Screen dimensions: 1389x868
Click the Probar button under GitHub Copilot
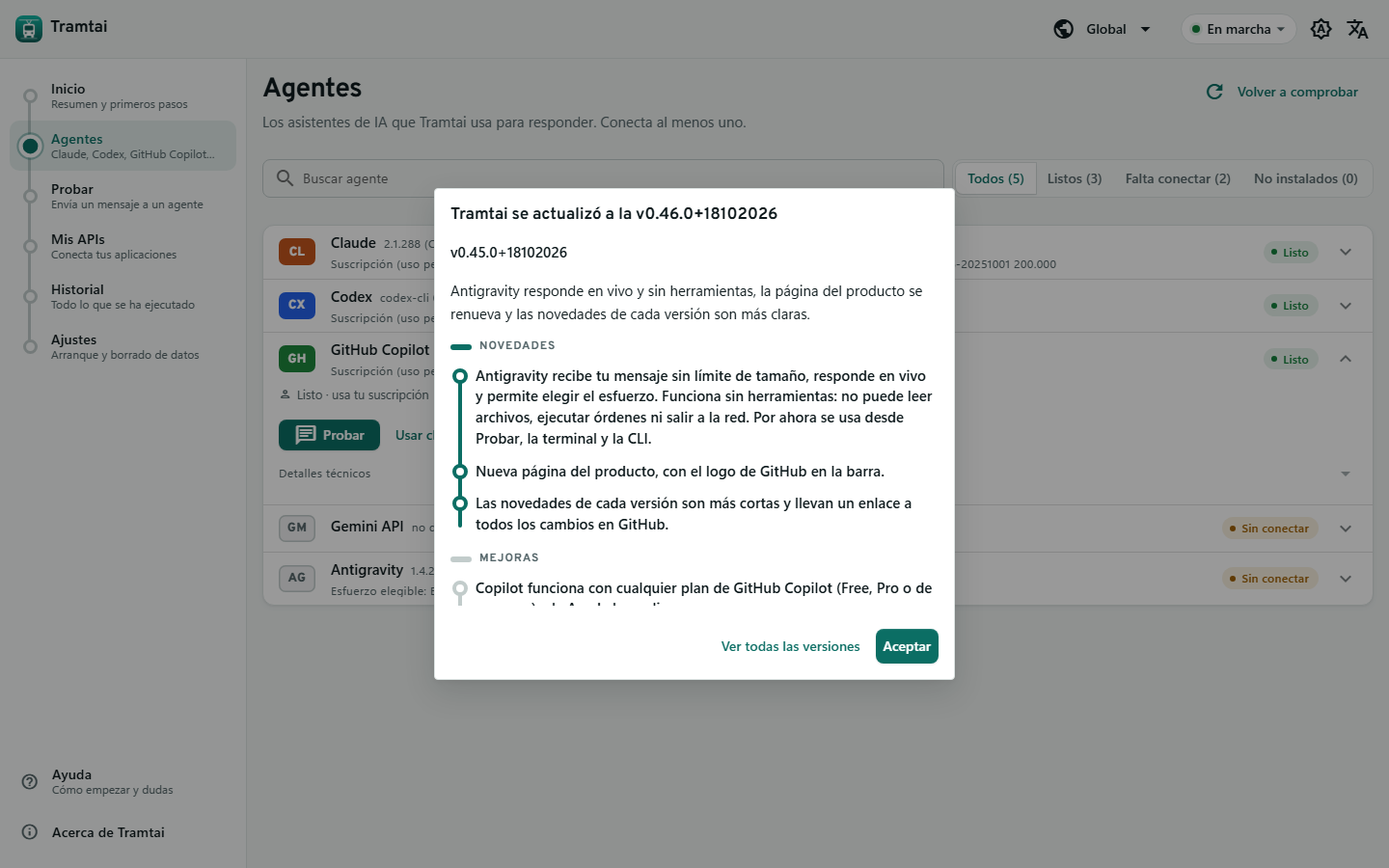329,435
